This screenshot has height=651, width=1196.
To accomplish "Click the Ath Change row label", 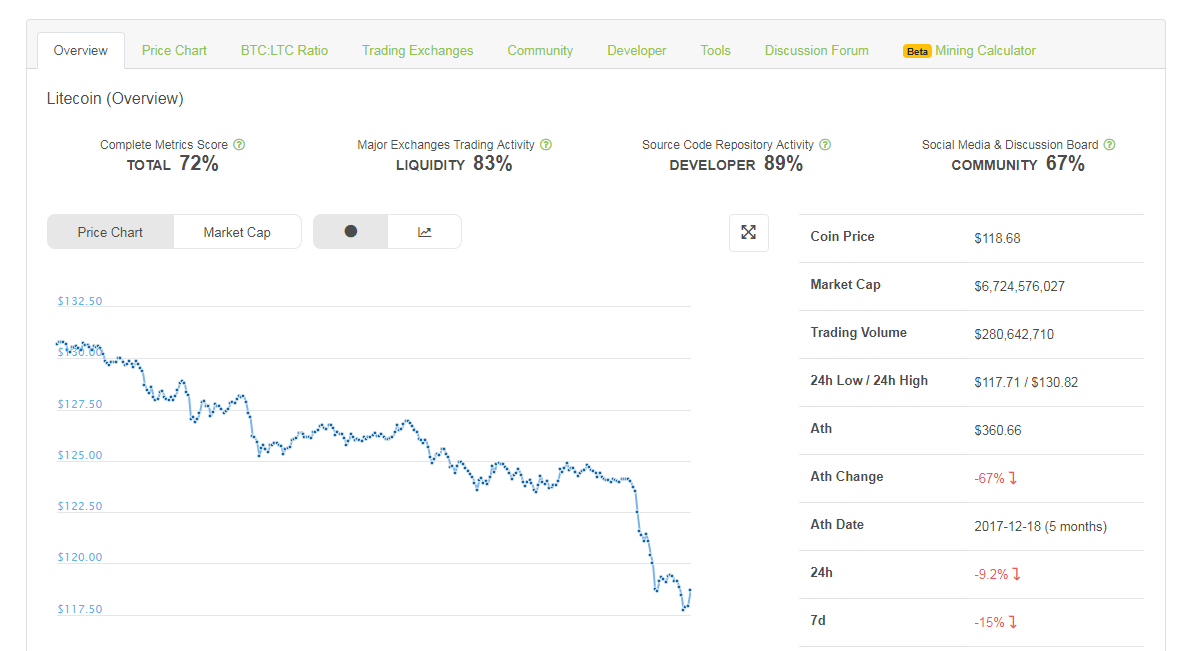I will (847, 477).
